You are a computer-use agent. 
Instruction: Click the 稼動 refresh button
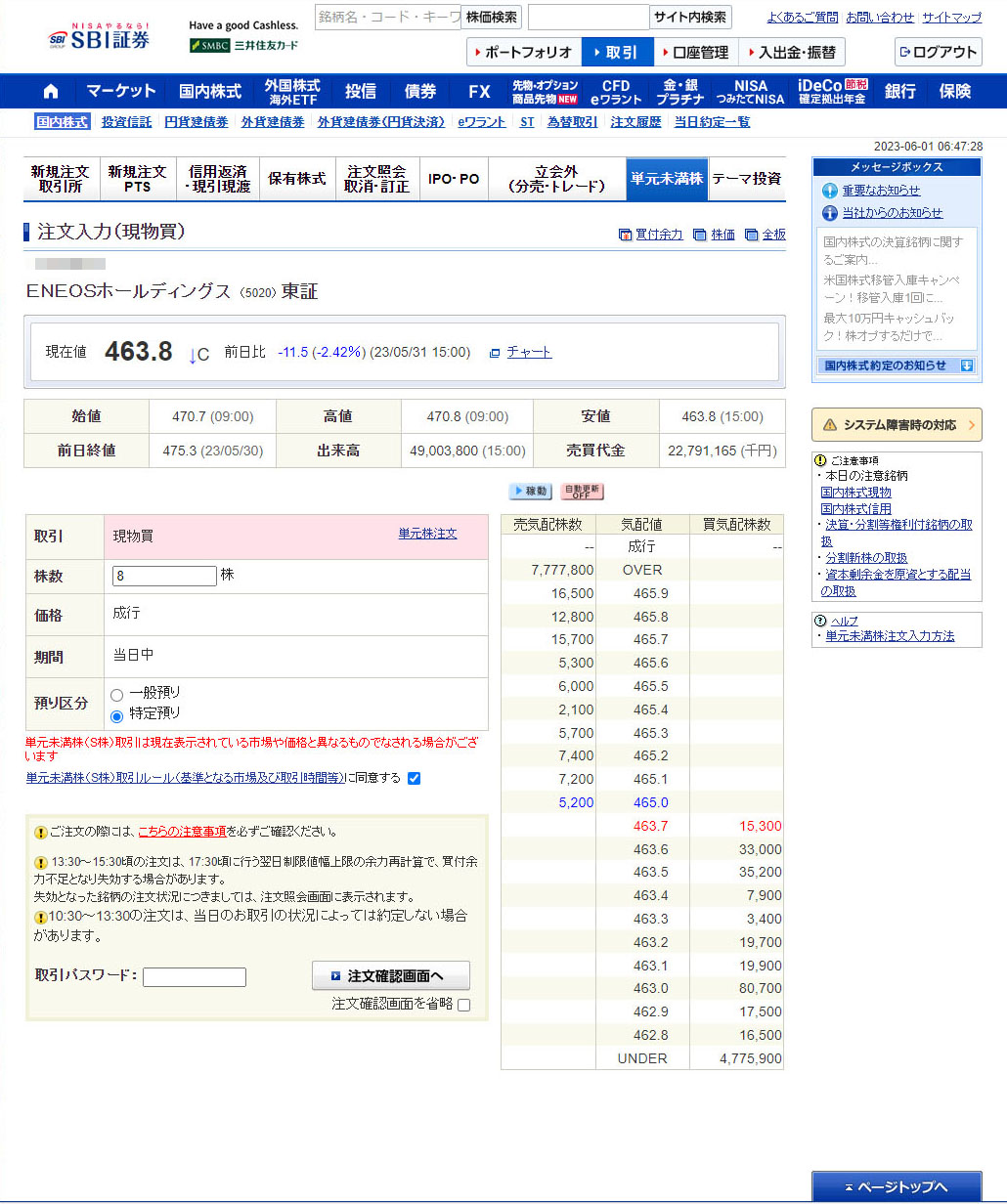(530, 491)
